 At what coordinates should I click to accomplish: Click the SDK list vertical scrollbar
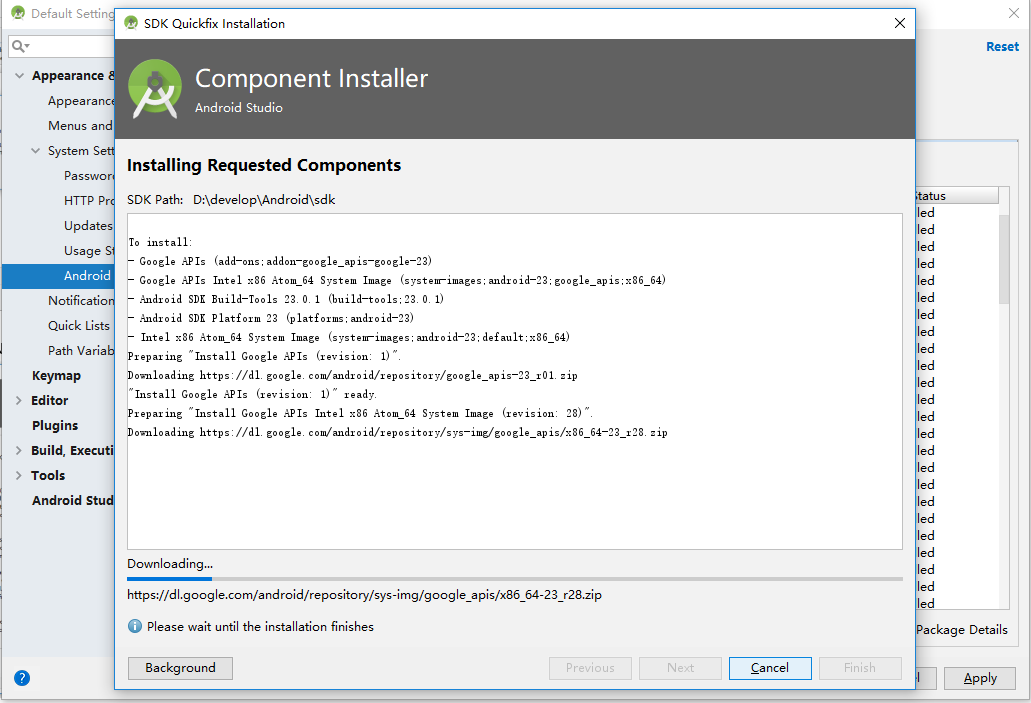click(x=1004, y=260)
